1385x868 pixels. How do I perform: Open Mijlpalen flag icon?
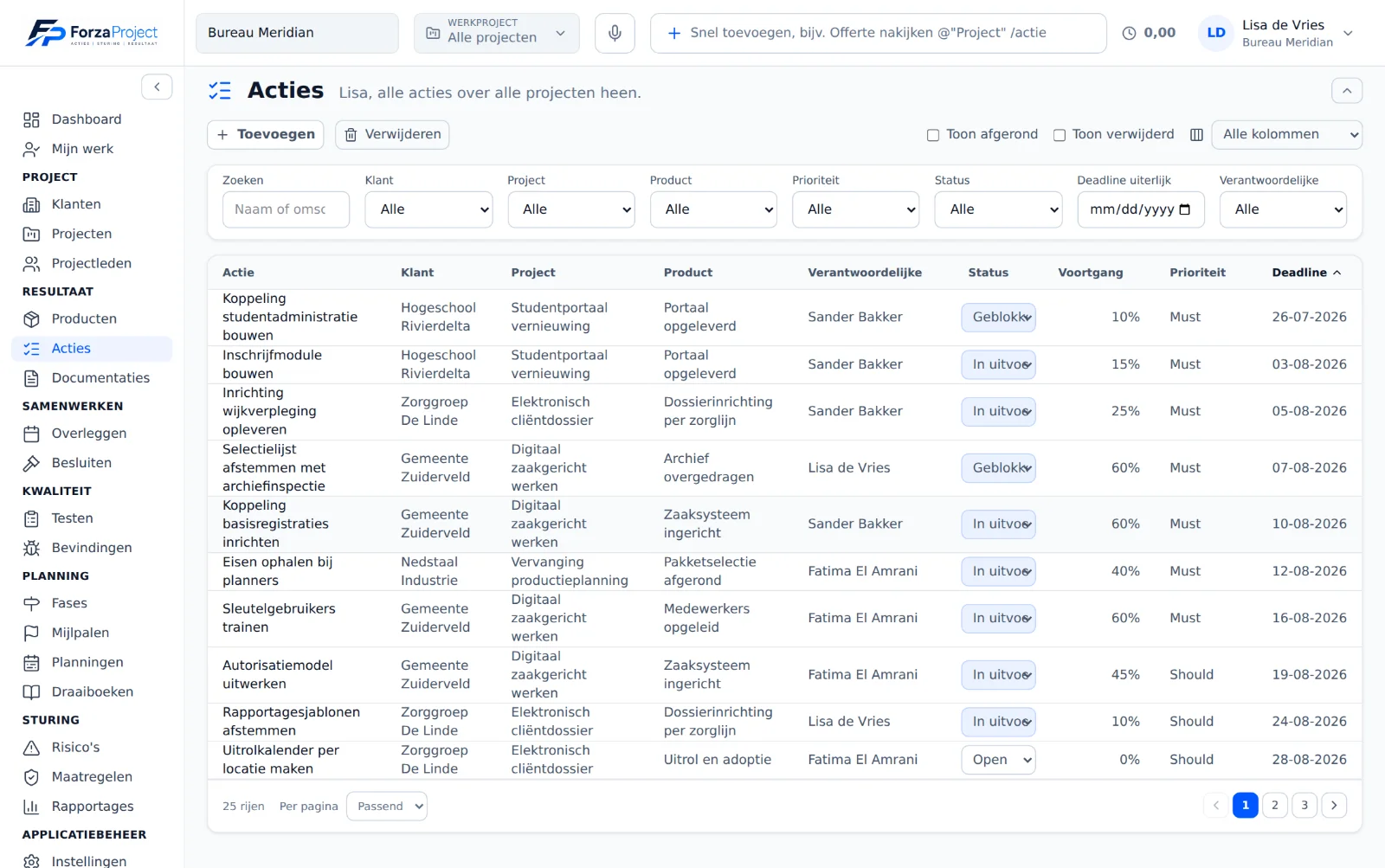click(31, 632)
